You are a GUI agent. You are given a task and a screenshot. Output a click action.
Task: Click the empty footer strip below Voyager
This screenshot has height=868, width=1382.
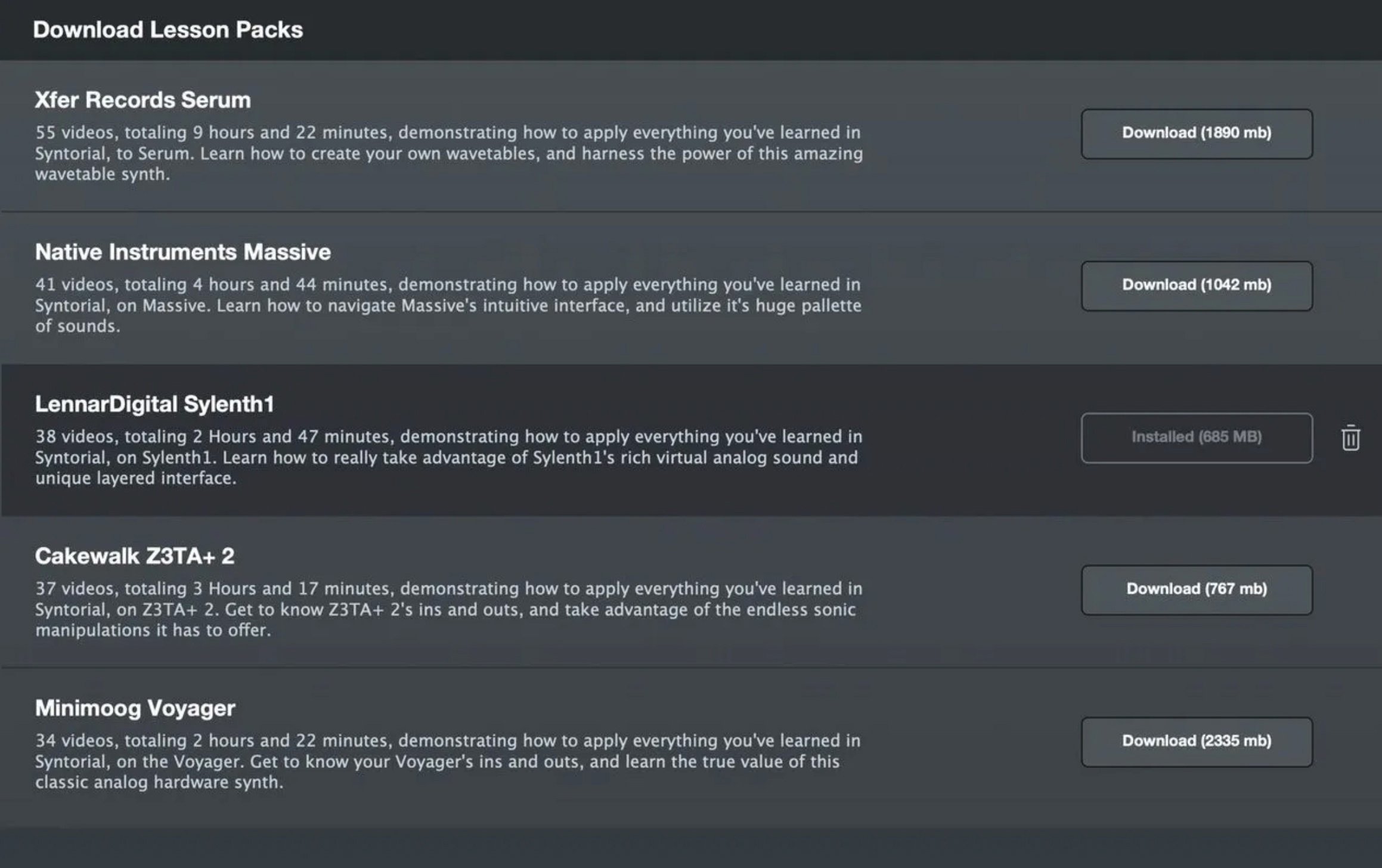pyautogui.click(x=691, y=847)
